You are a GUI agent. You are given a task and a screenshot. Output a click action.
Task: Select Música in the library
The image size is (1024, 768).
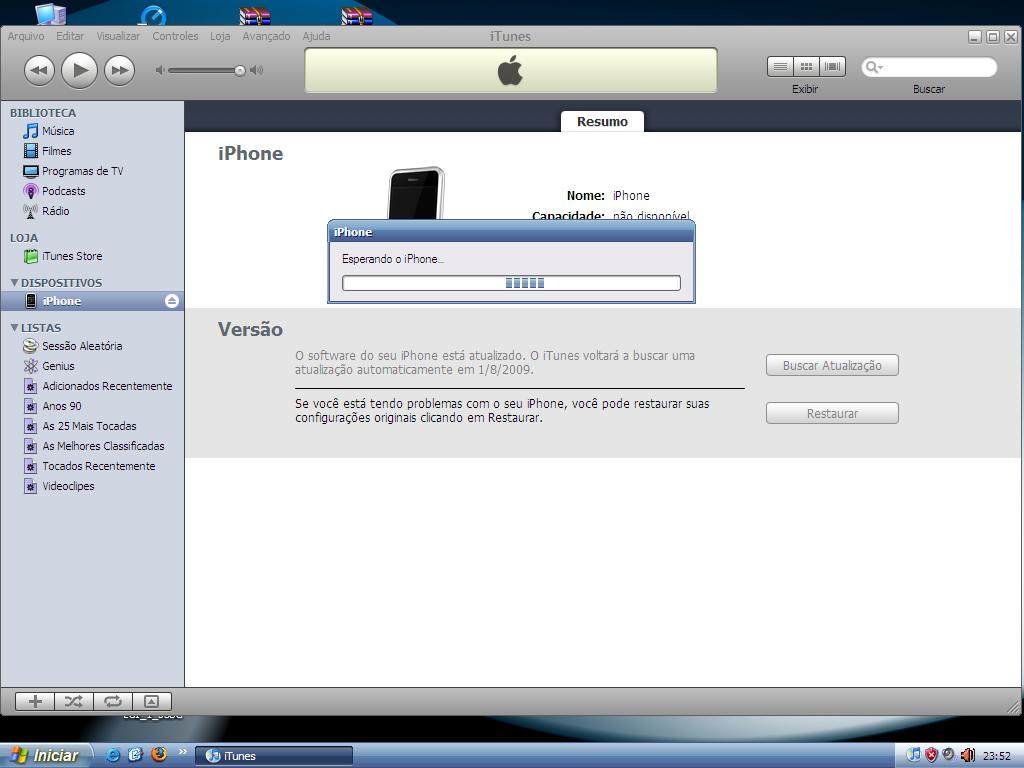tap(58, 131)
